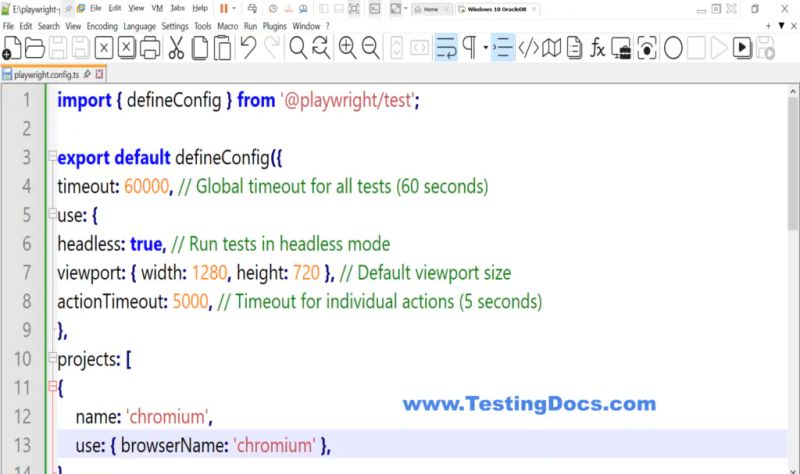The height and width of the screenshot is (474, 800).
Task: Open the Plugins menu
Action: tap(274, 26)
